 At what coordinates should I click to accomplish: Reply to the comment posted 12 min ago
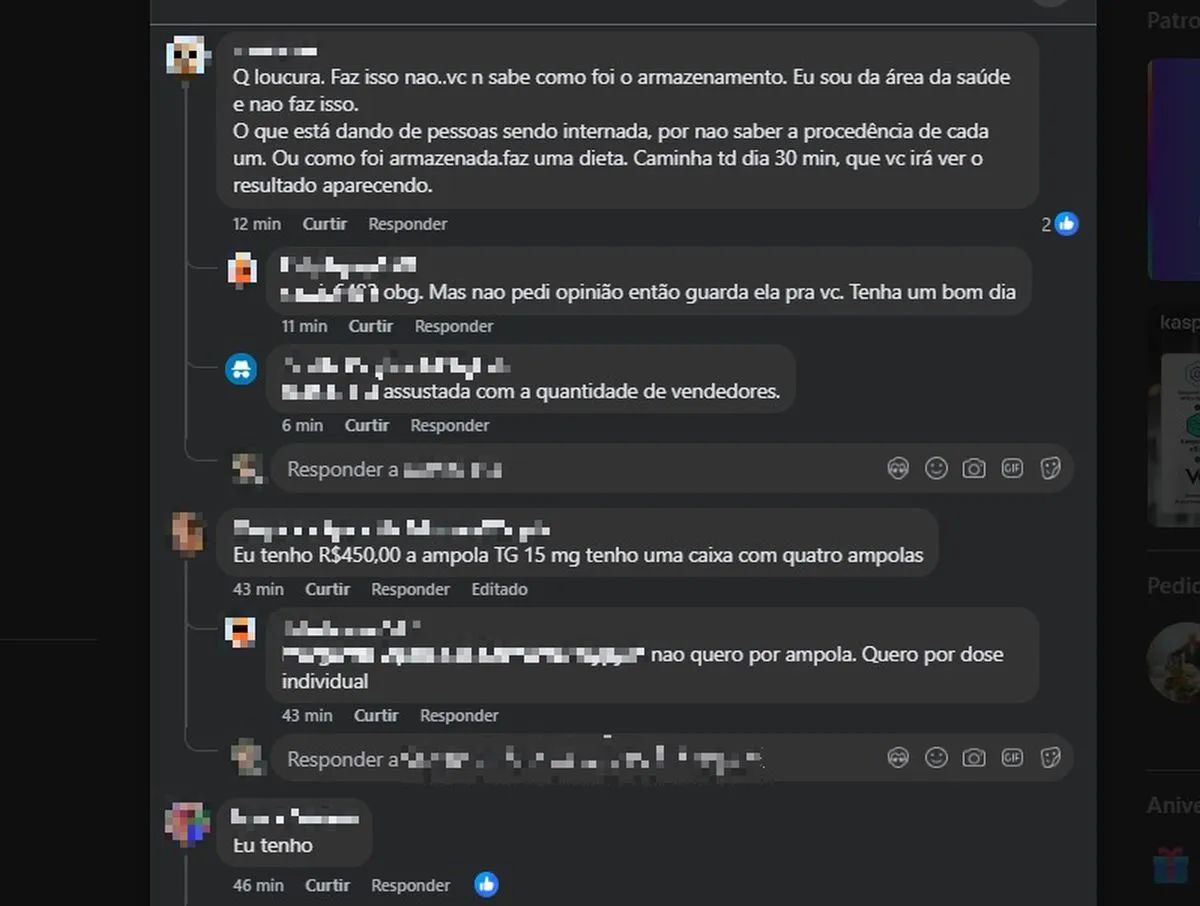pyautogui.click(x=407, y=224)
